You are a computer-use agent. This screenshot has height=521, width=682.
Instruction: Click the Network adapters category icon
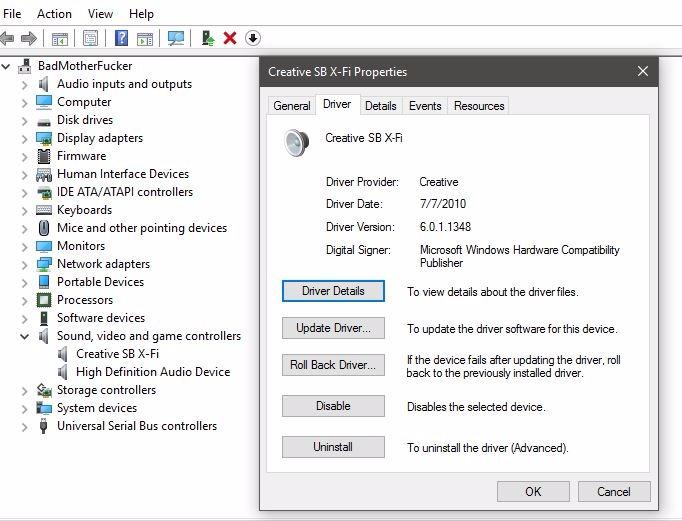coord(44,264)
